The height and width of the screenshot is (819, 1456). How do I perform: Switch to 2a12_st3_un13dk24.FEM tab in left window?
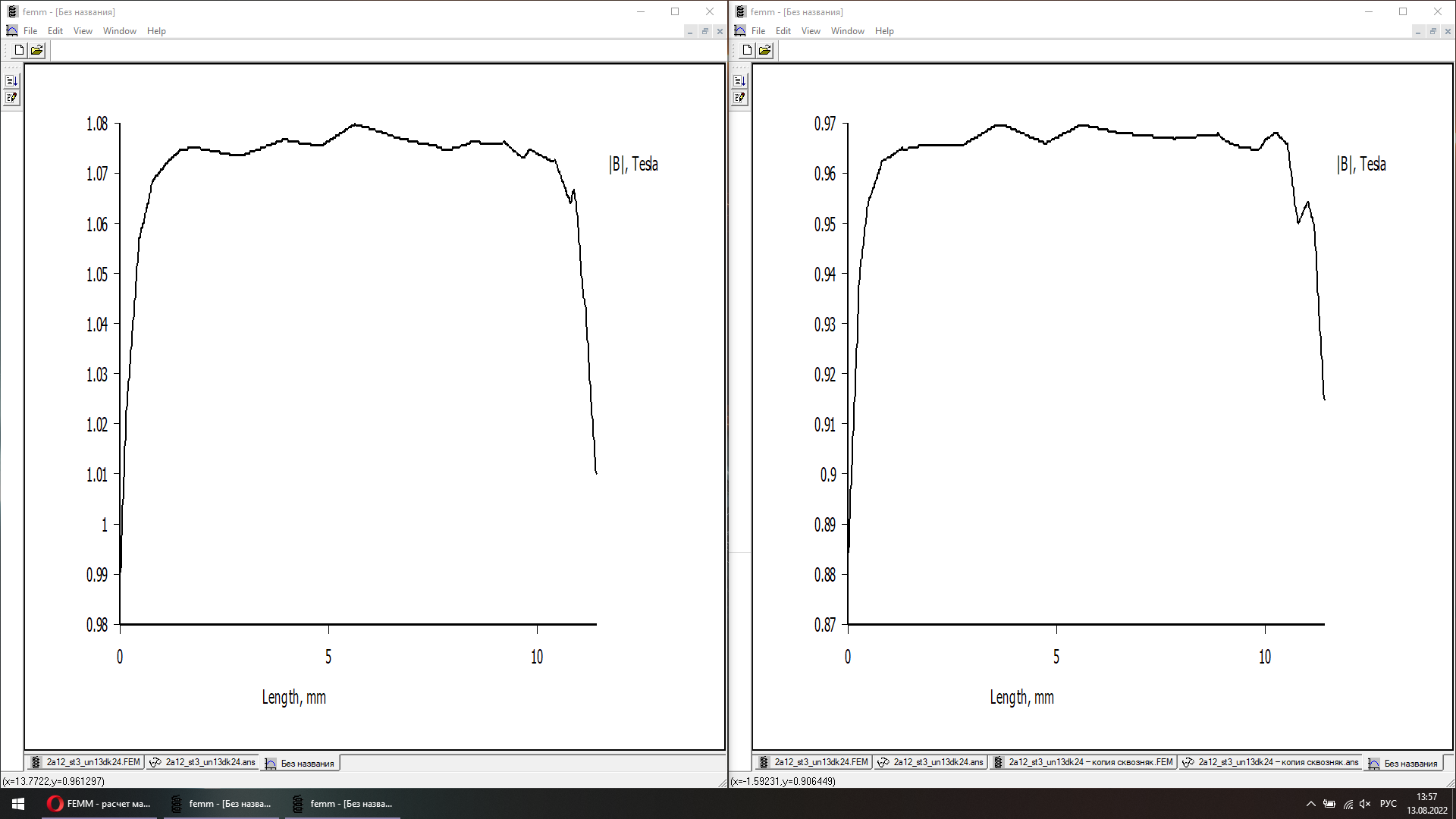[86, 762]
